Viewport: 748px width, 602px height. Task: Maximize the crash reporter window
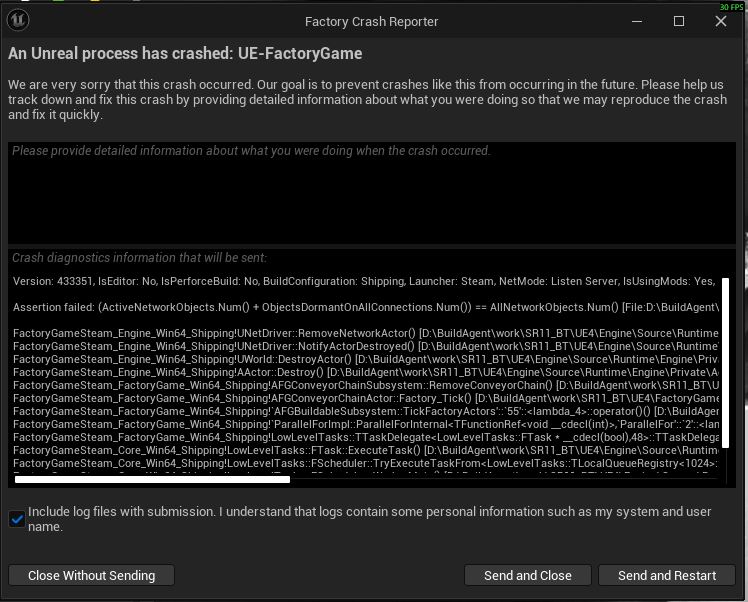coord(679,21)
